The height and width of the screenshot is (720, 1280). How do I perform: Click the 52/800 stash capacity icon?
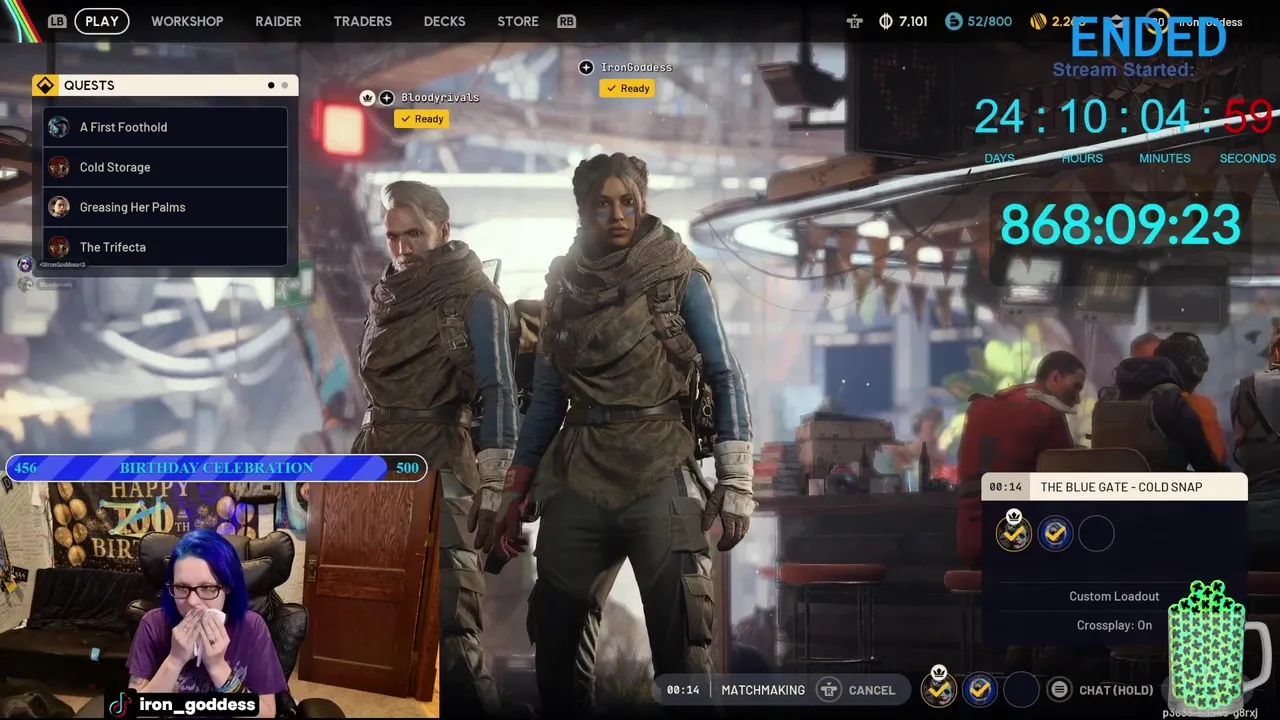tap(953, 21)
